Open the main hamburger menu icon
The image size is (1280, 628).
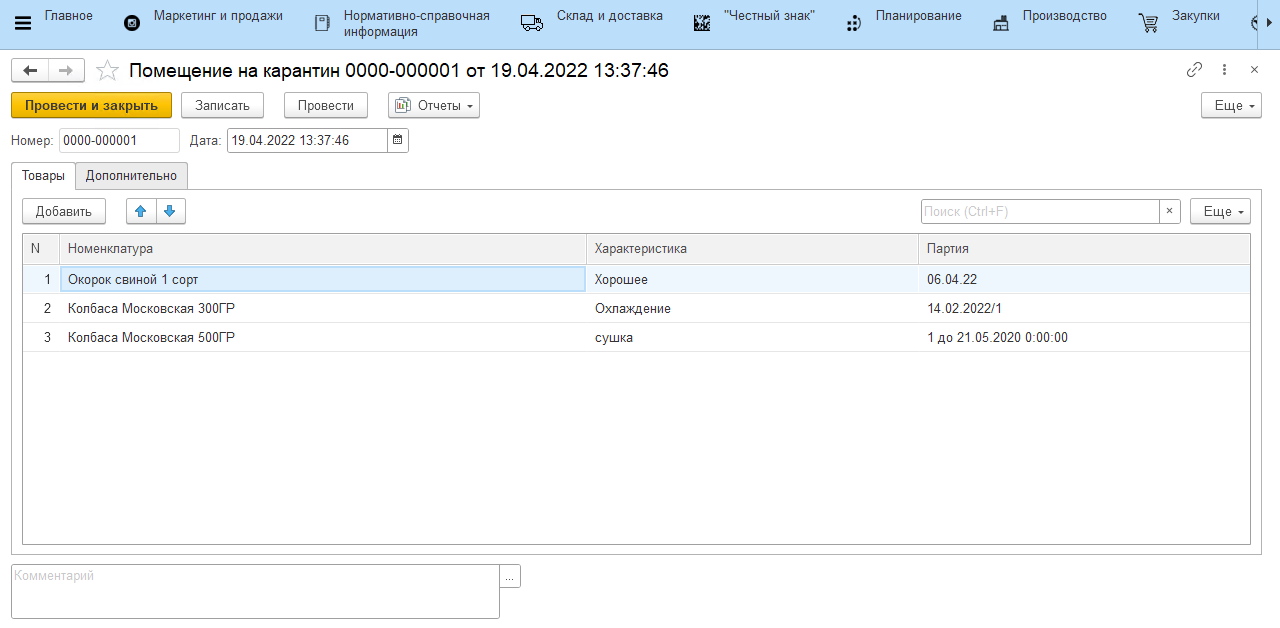(x=23, y=23)
